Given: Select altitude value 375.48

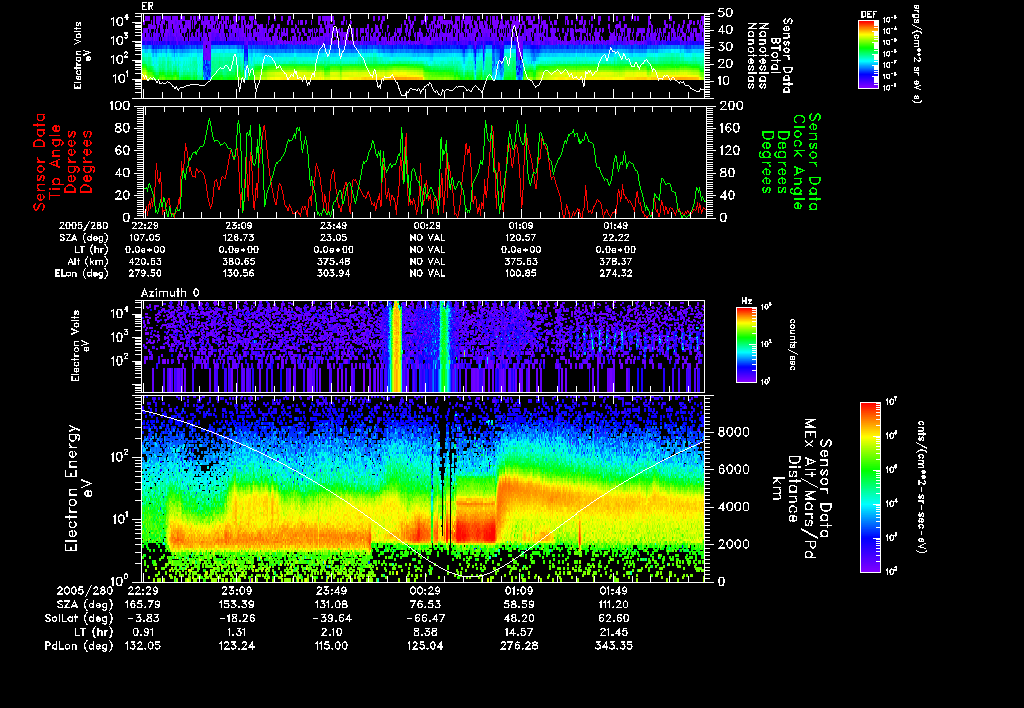Looking at the screenshot, I should click(x=333, y=262).
